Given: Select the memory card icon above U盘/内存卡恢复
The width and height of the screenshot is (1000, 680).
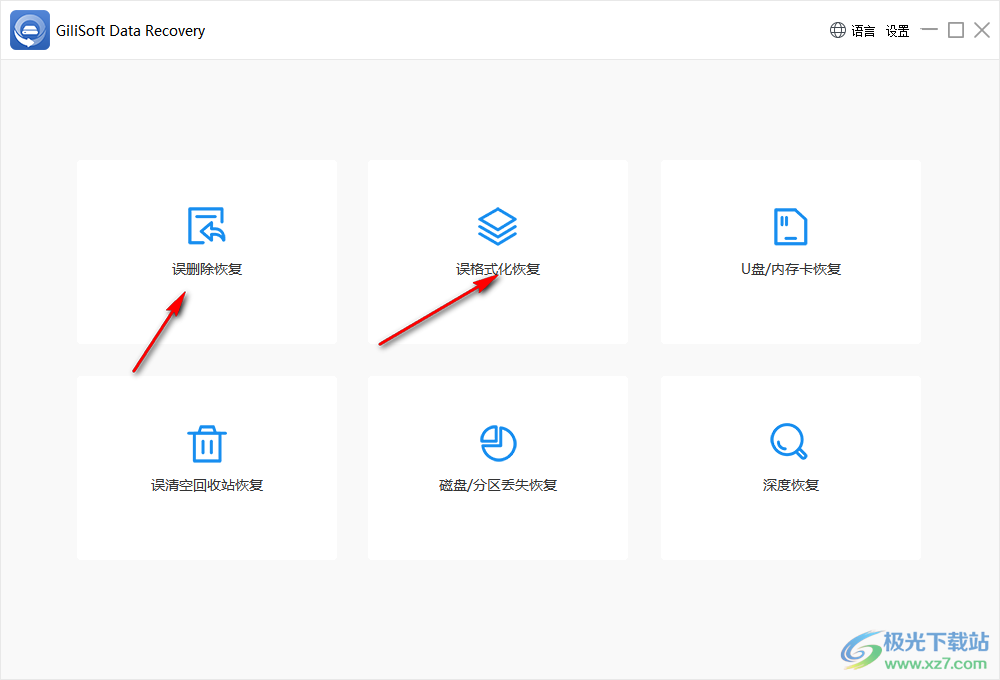Looking at the screenshot, I should pos(790,224).
